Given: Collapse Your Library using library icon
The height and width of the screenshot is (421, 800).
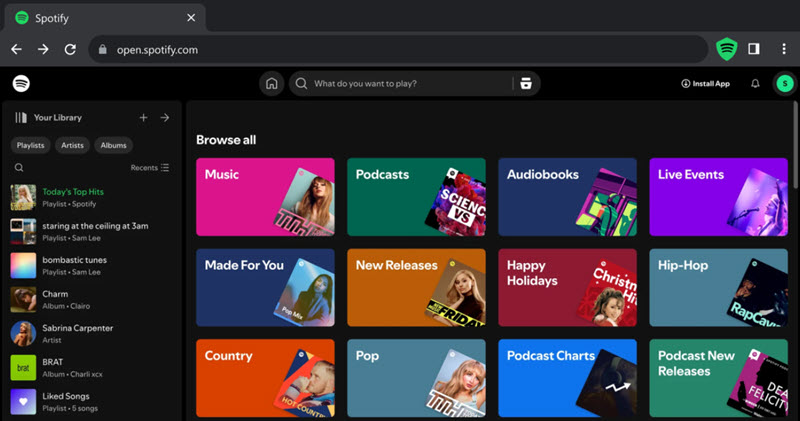Looking at the screenshot, I should pyautogui.click(x=21, y=118).
